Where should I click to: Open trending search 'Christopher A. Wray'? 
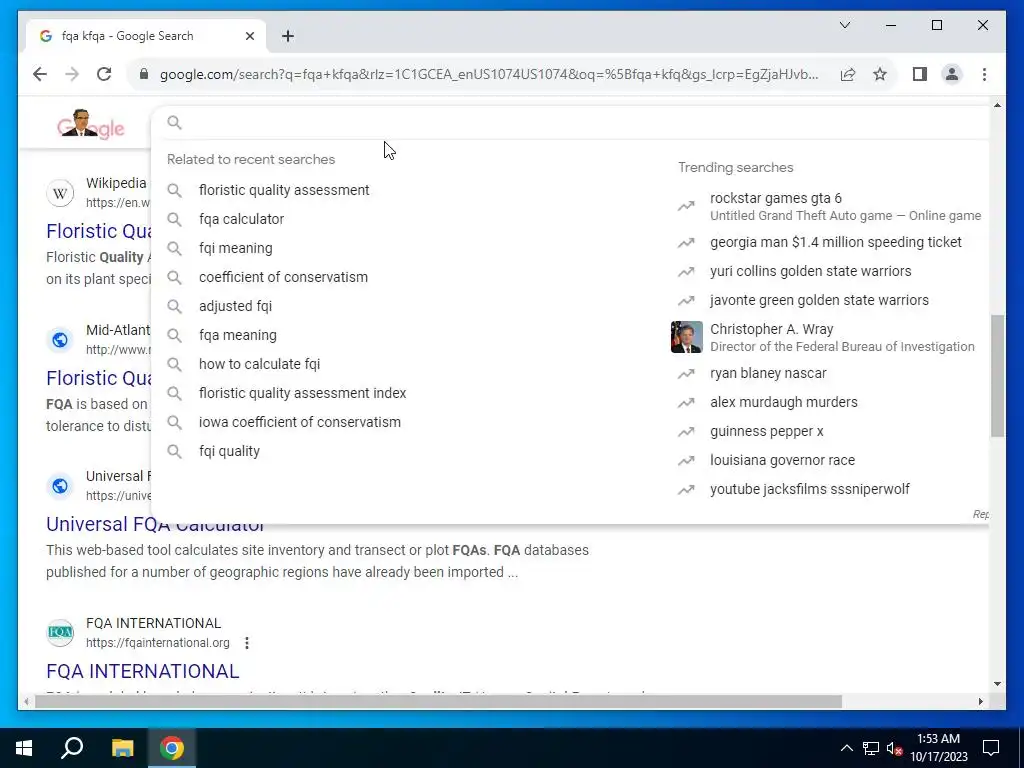[x=772, y=329]
